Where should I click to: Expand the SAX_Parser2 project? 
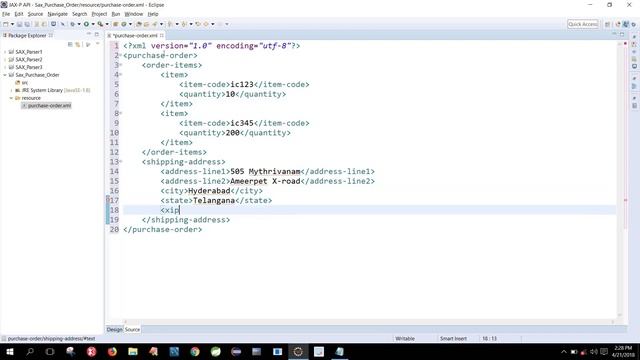click(x=5, y=60)
